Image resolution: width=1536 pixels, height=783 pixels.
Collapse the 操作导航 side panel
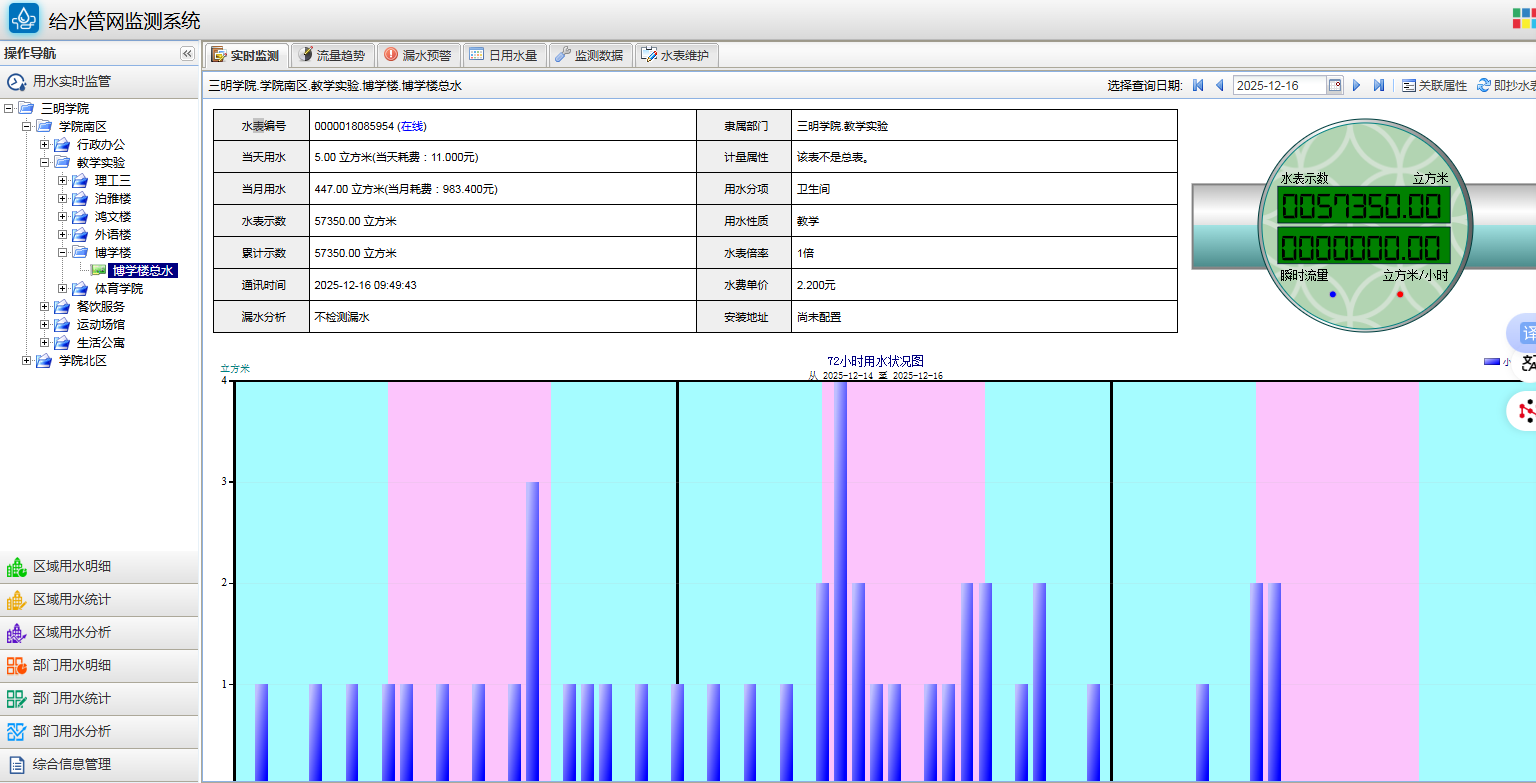pos(187,54)
